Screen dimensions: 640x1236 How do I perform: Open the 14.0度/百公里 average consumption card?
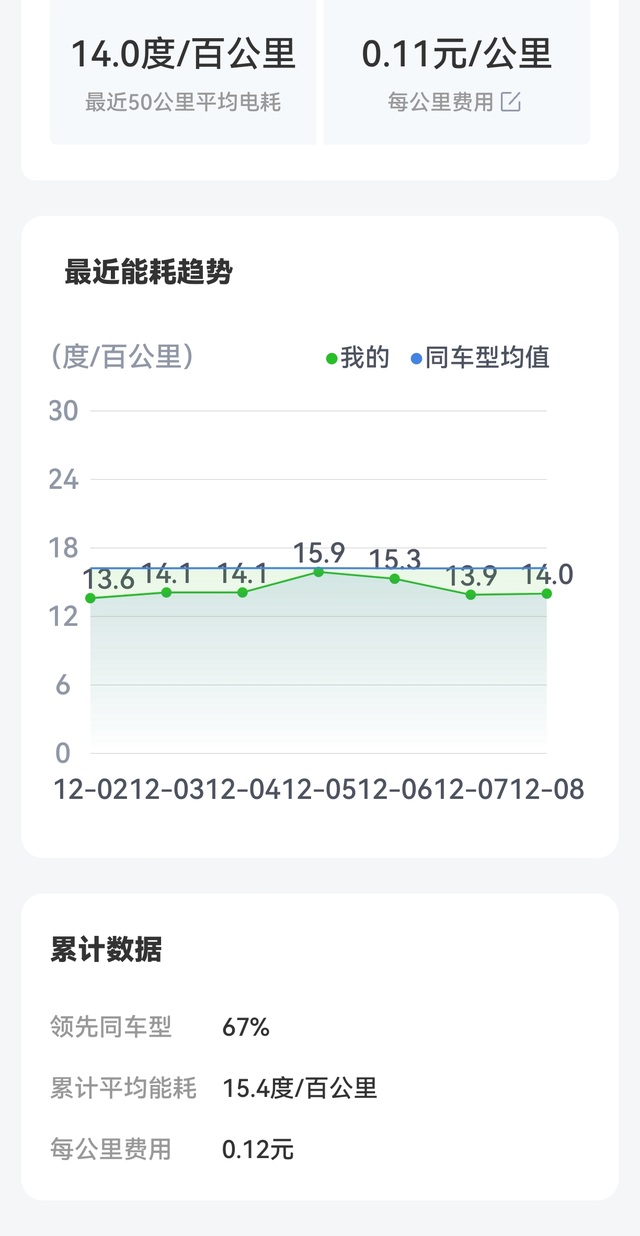[183, 72]
